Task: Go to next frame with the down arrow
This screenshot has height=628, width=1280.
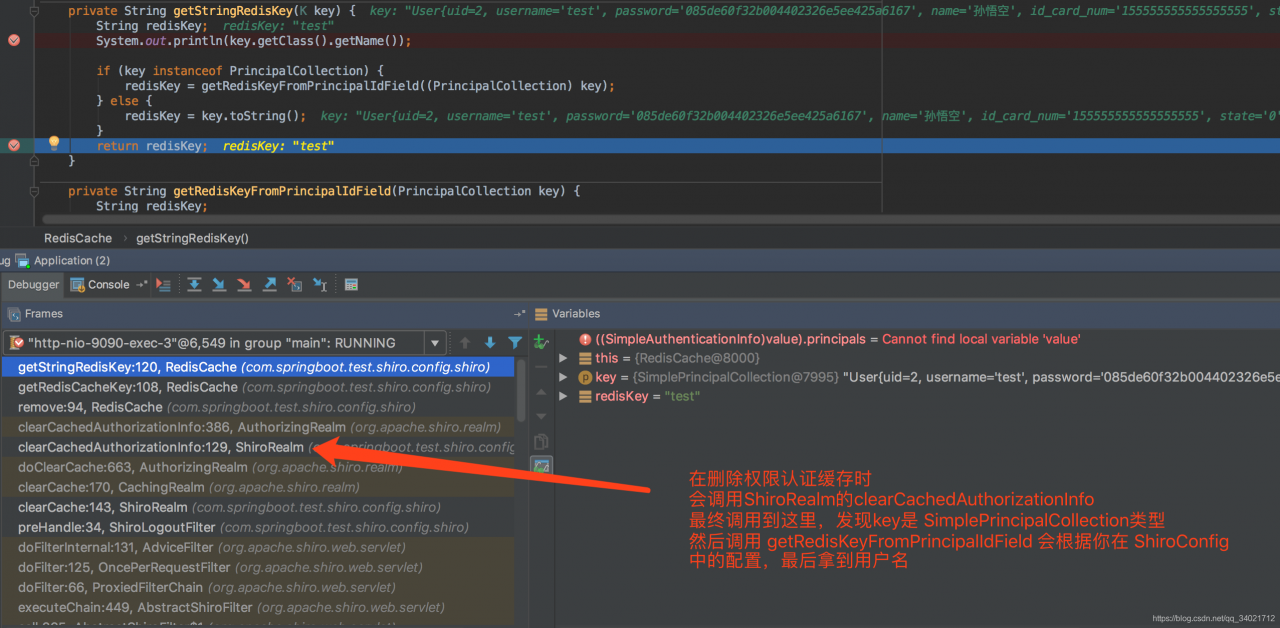Action: (x=490, y=343)
